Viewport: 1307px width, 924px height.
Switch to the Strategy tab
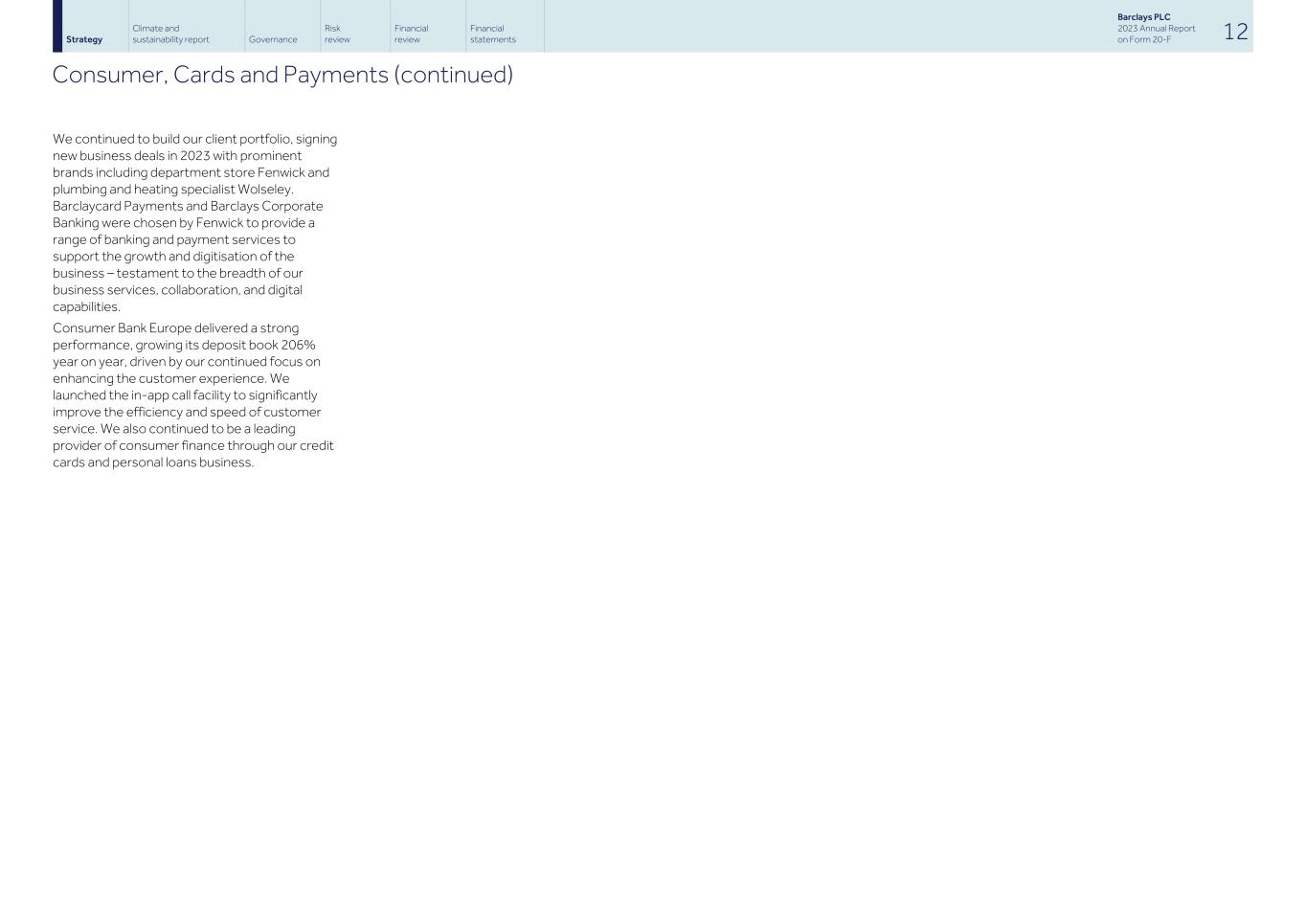click(84, 39)
